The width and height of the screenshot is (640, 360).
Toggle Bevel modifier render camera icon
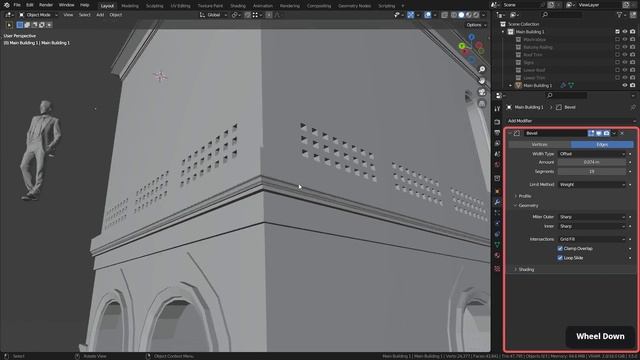click(607, 133)
